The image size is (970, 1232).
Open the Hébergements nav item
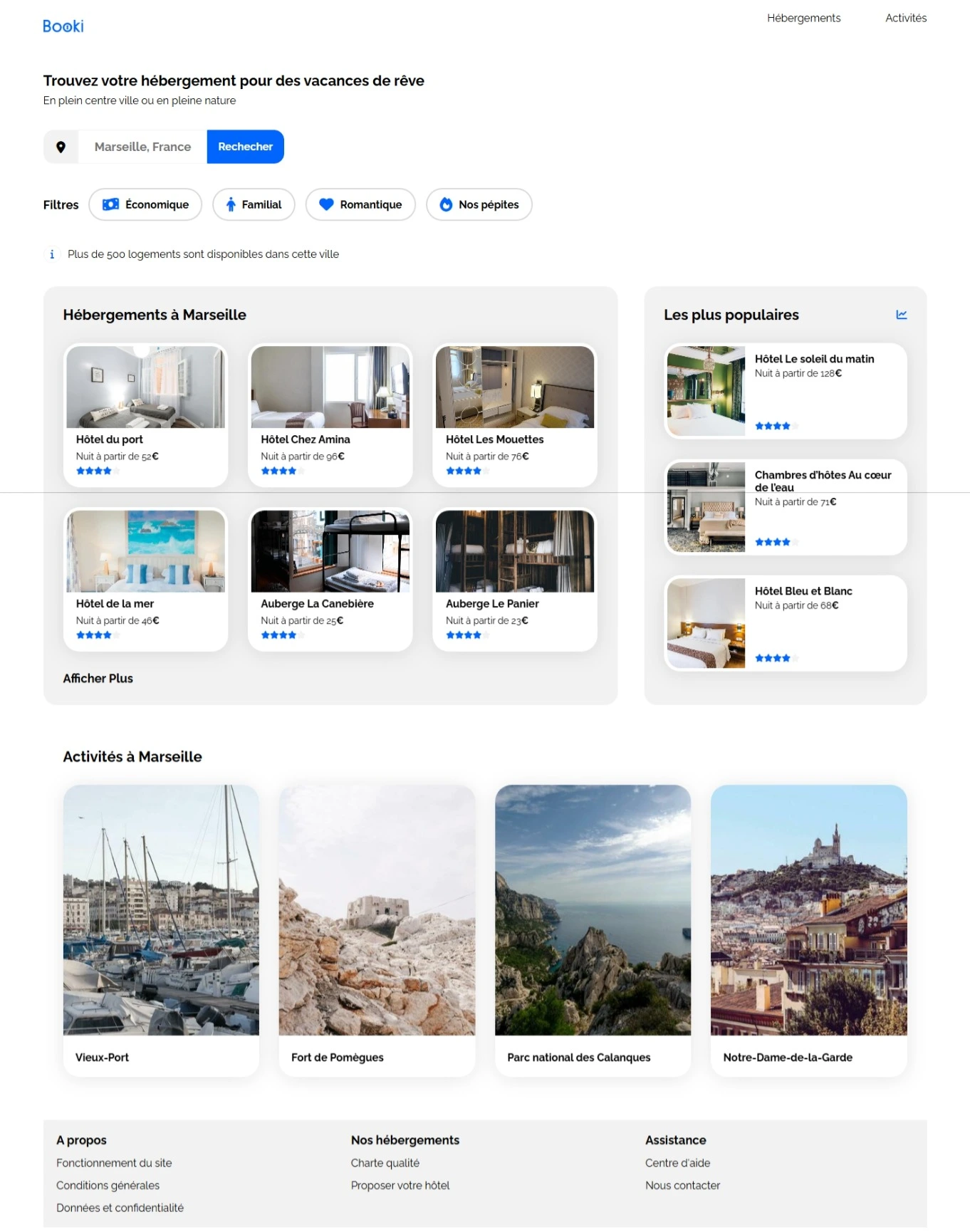803,18
